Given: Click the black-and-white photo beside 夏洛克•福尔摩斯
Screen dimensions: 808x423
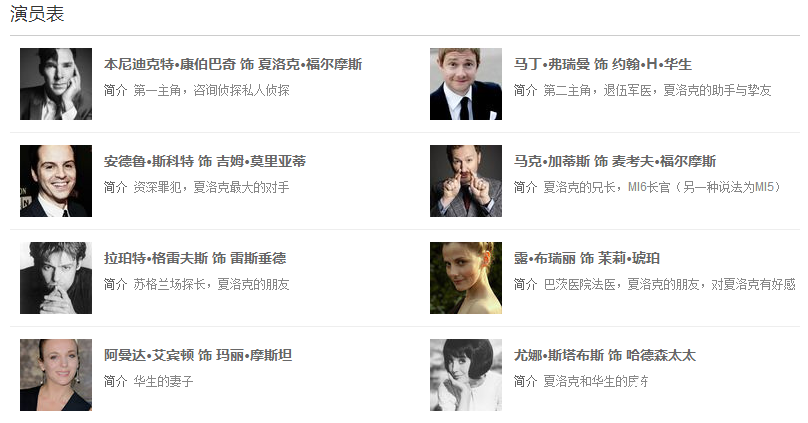Looking at the screenshot, I should pos(56,84).
